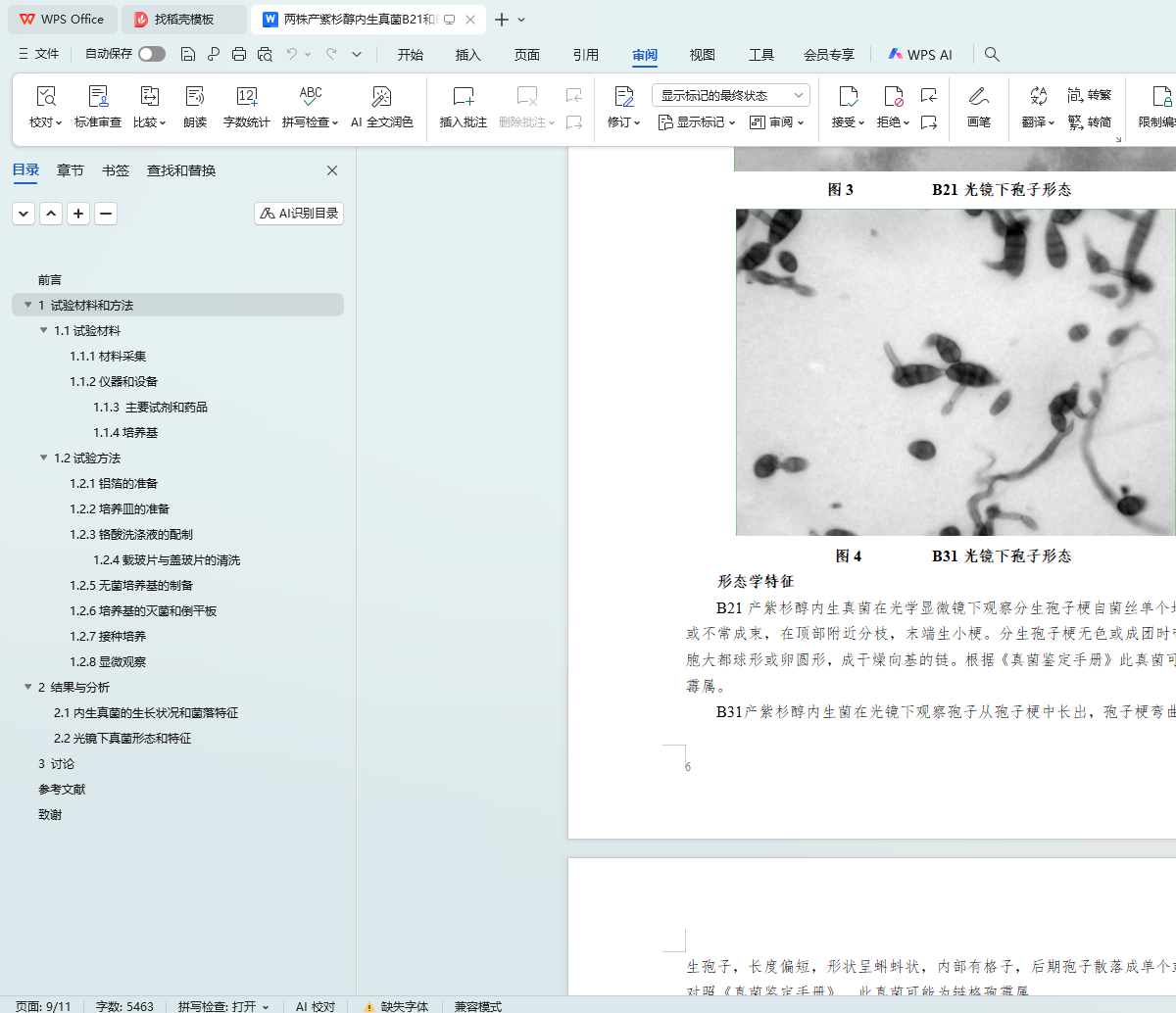This screenshot has width=1176, height=1013.
Task: Click the accept (接受) changes icon
Action: (847, 97)
